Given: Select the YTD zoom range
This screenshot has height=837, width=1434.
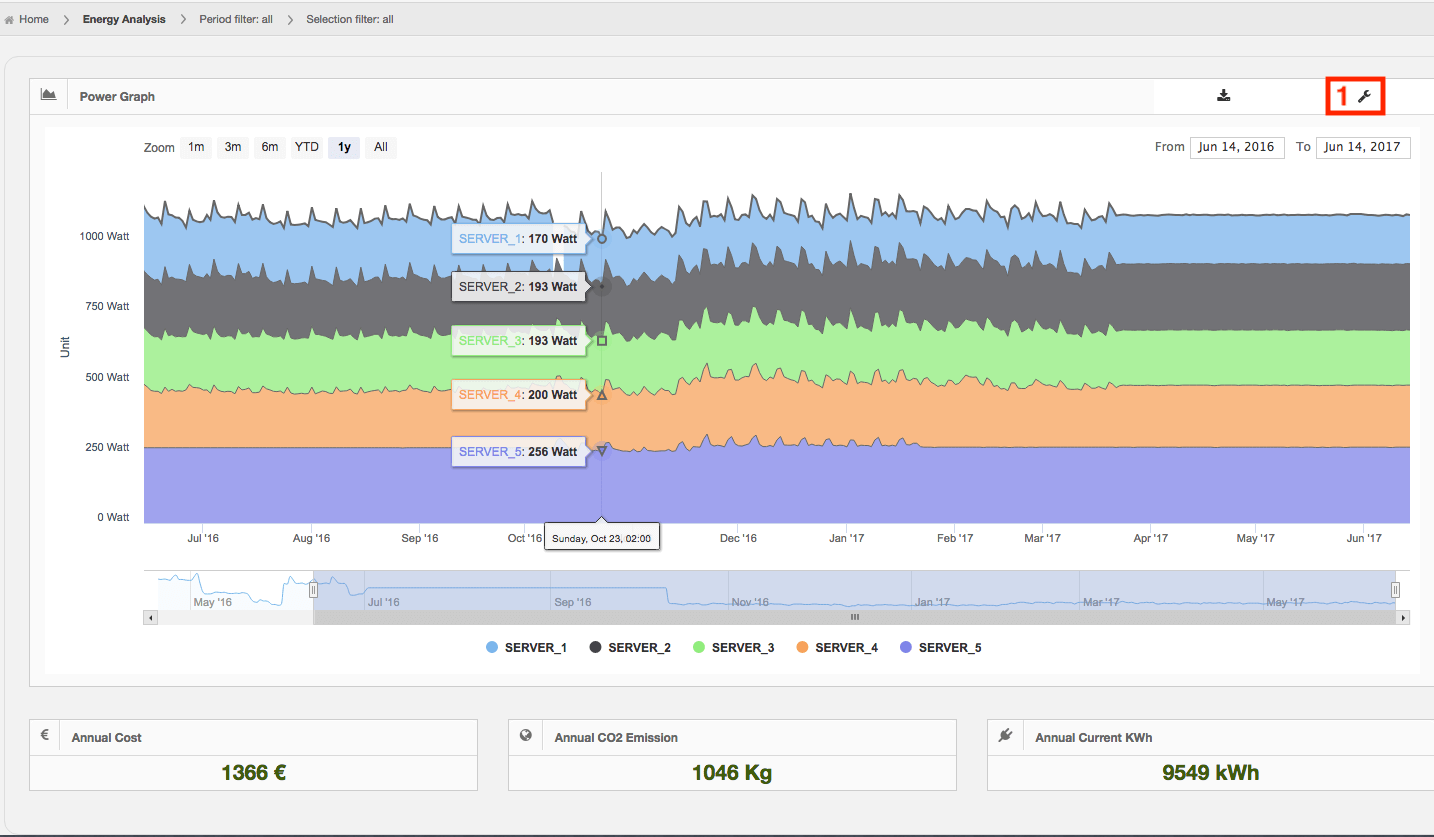Looking at the screenshot, I should (306, 147).
